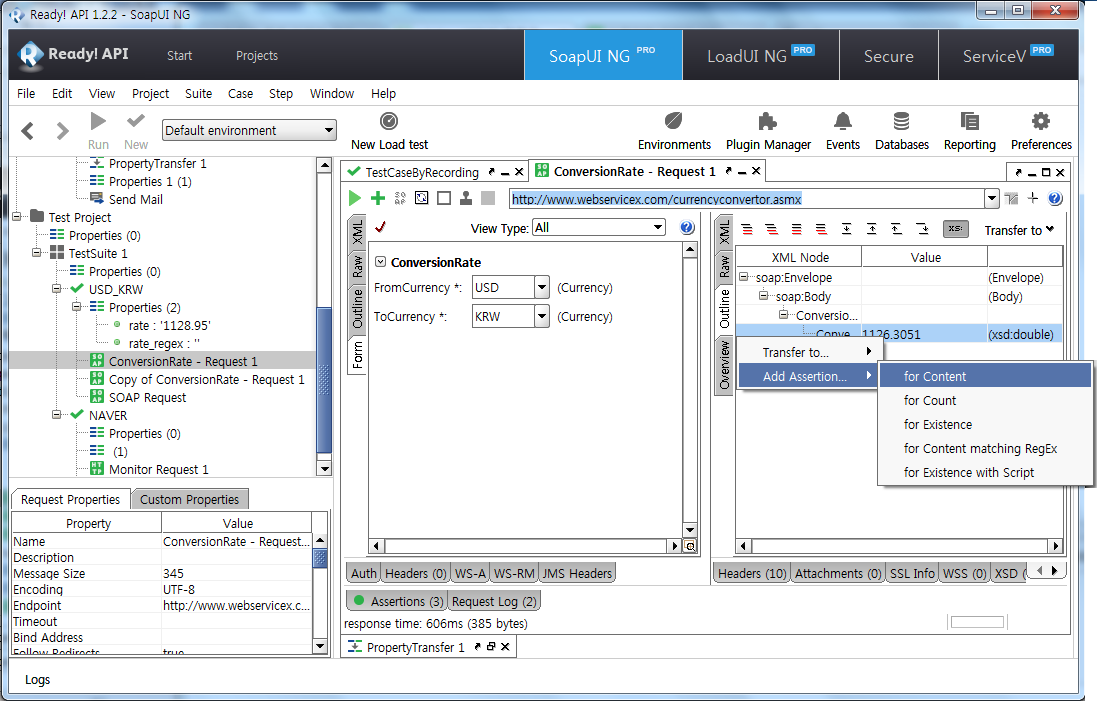Open the Transfer to button
The image size is (1097, 701).
pyautogui.click(x=1018, y=231)
